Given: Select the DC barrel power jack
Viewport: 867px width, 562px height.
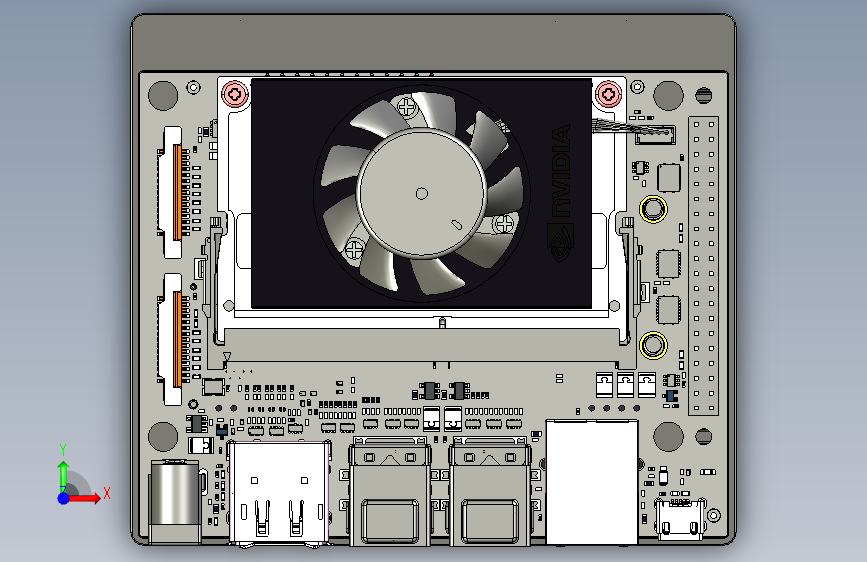Looking at the screenshot, I should coord(175,501).
